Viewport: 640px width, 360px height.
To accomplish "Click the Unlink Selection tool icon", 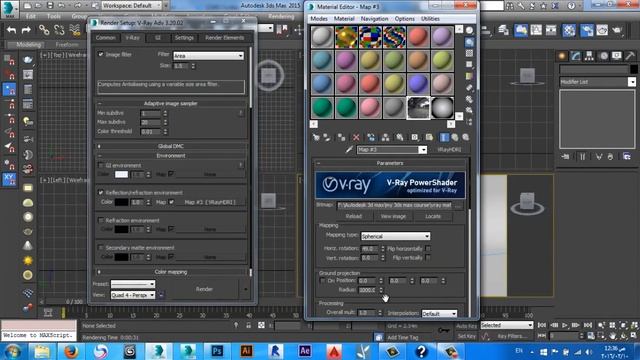I will point(59,30).
